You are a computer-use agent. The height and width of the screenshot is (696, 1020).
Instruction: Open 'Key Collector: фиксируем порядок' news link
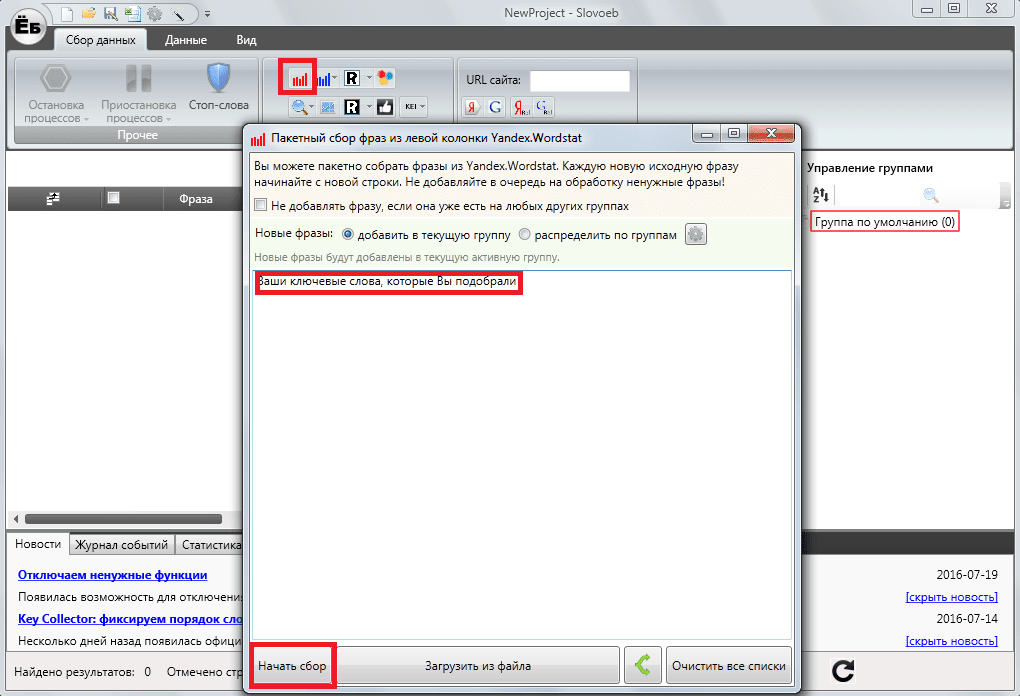(129, 619)
